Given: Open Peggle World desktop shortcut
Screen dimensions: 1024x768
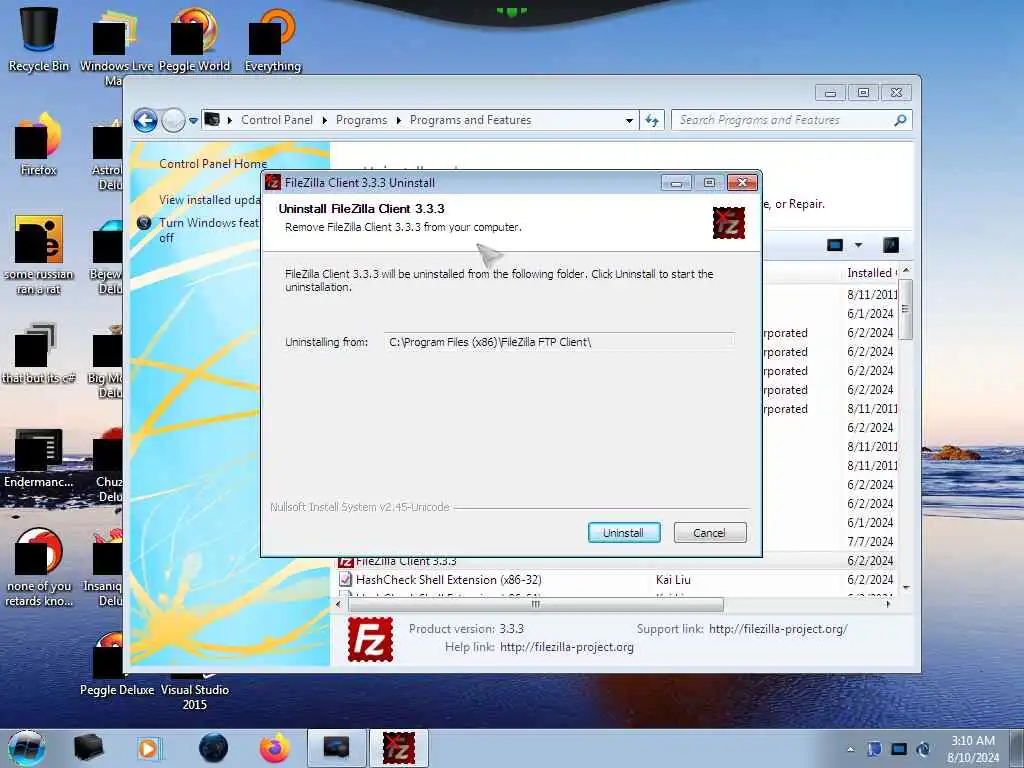Looking at the screenshot, I should tap(195, 38).
